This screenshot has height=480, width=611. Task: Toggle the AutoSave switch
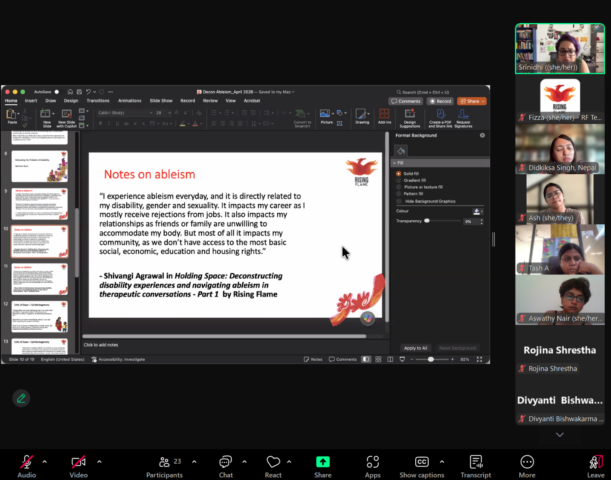click(57, 92)
